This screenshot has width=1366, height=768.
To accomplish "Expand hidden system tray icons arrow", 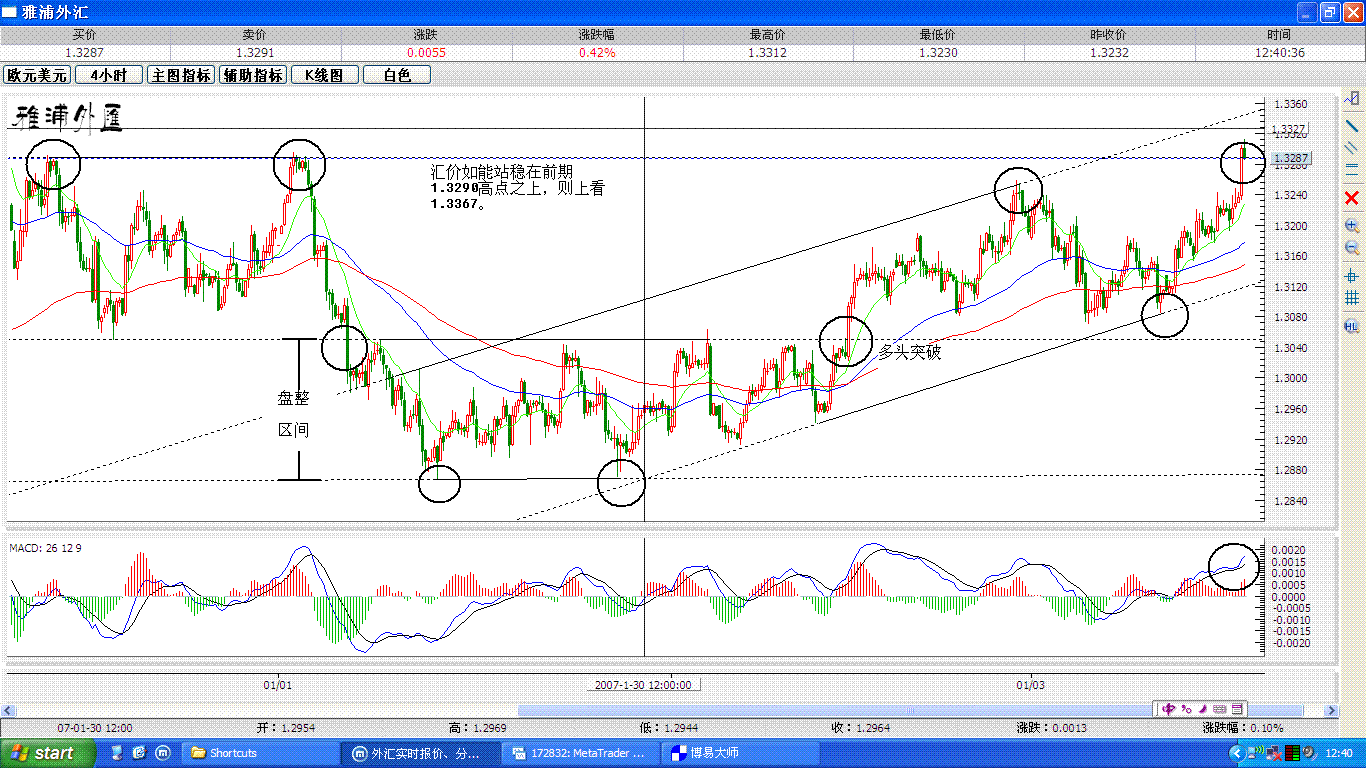I will (1238, 754).
